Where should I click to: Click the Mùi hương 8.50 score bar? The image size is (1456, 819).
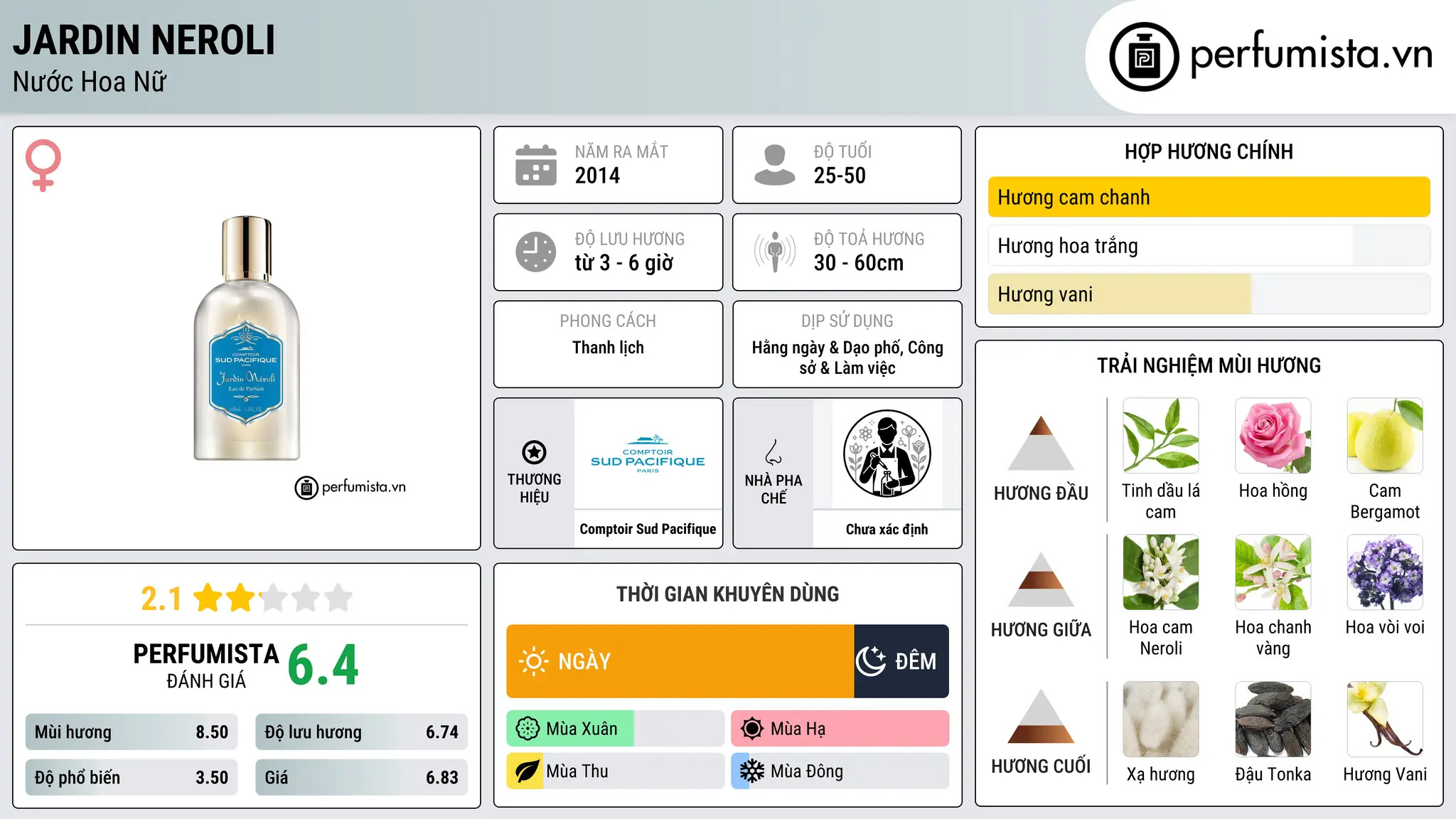coord(132,732)
